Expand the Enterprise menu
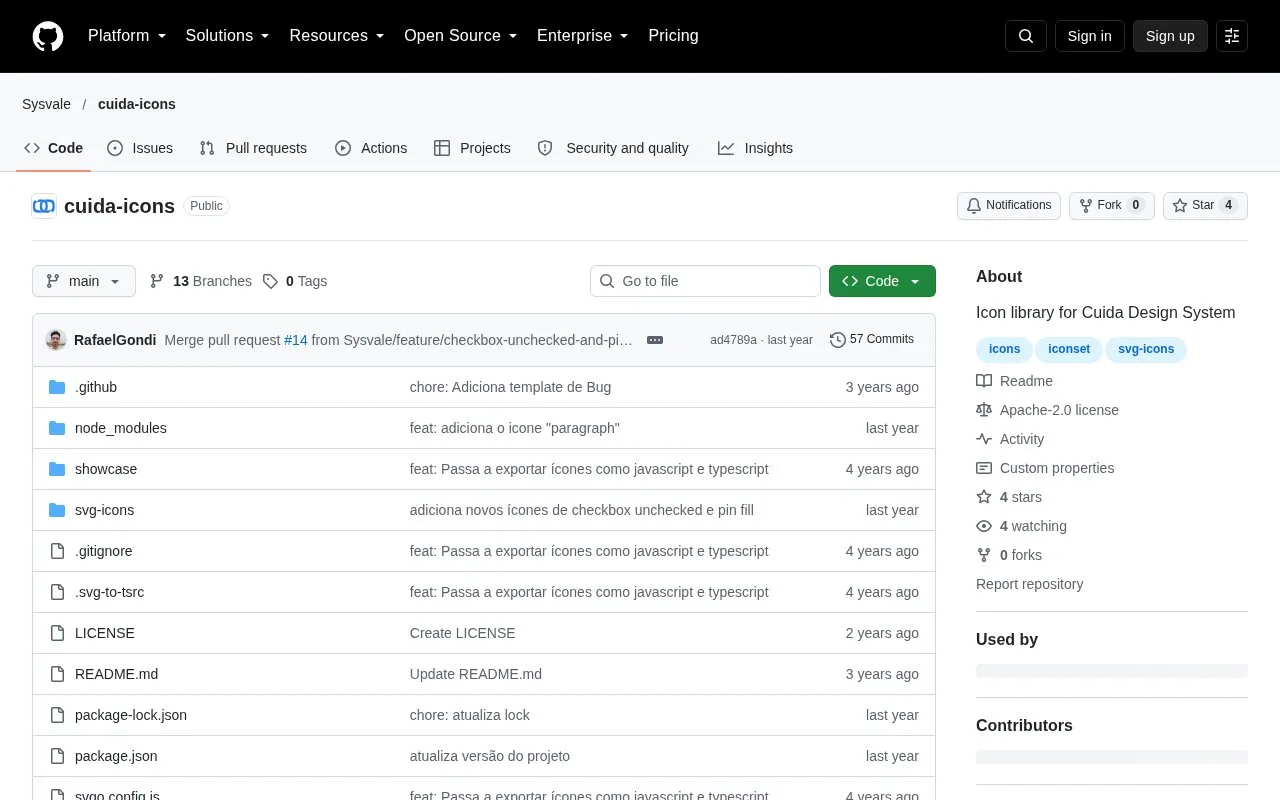Screen dimensions: 1280x800 [x=583, y=36]
